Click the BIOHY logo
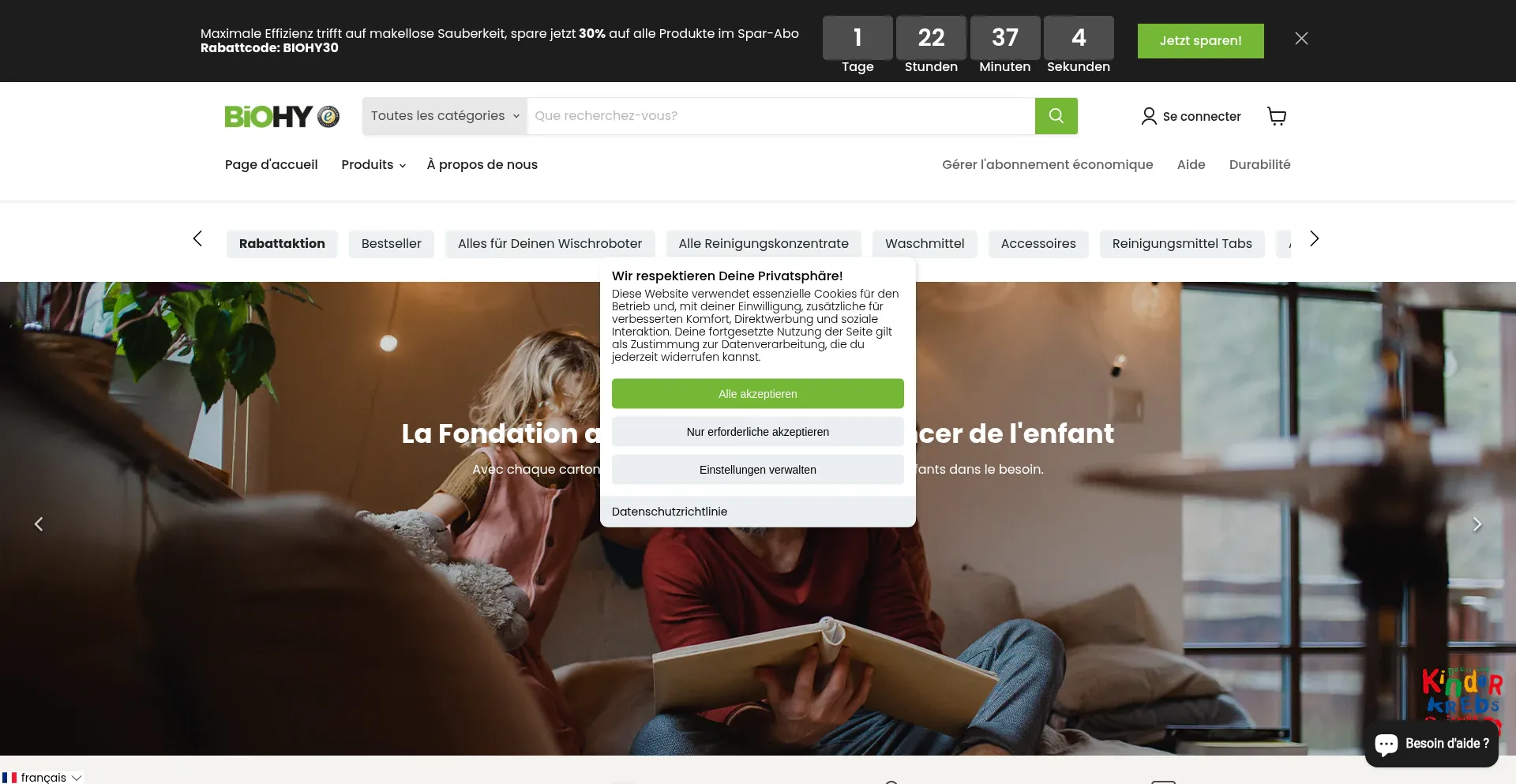The width and height of the screenshot is (1516, 784). tap(282, 116)
